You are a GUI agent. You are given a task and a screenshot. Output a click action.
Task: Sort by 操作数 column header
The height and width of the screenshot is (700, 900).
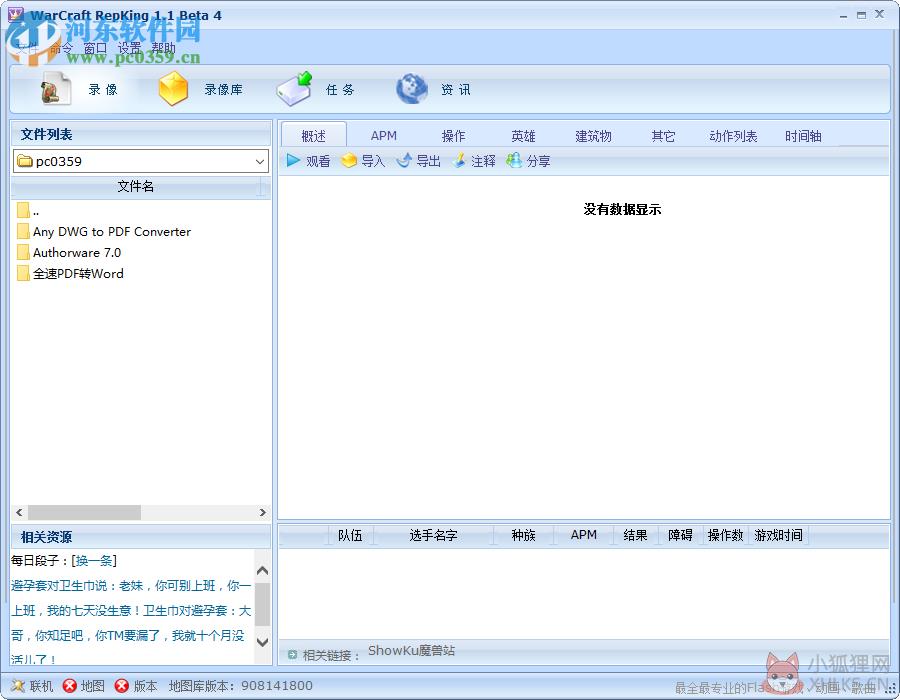click(726, 535)
